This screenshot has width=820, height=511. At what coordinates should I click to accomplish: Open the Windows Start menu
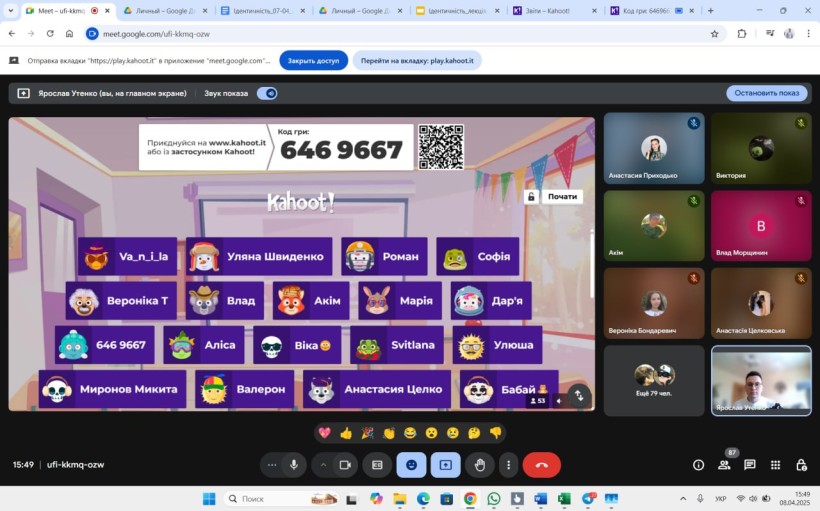(x=209, y=498)
